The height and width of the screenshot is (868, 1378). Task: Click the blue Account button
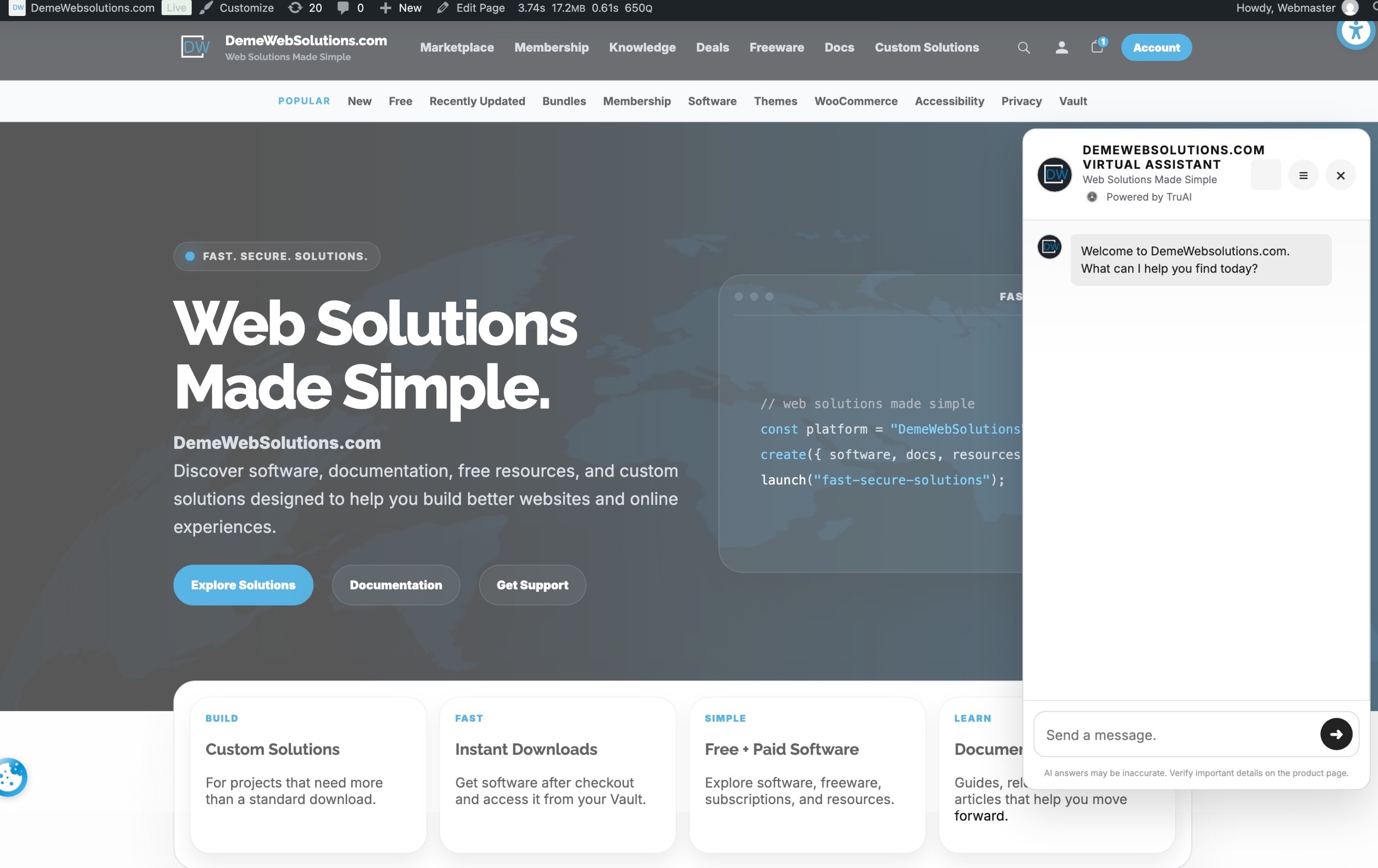tap(1156, 47)
